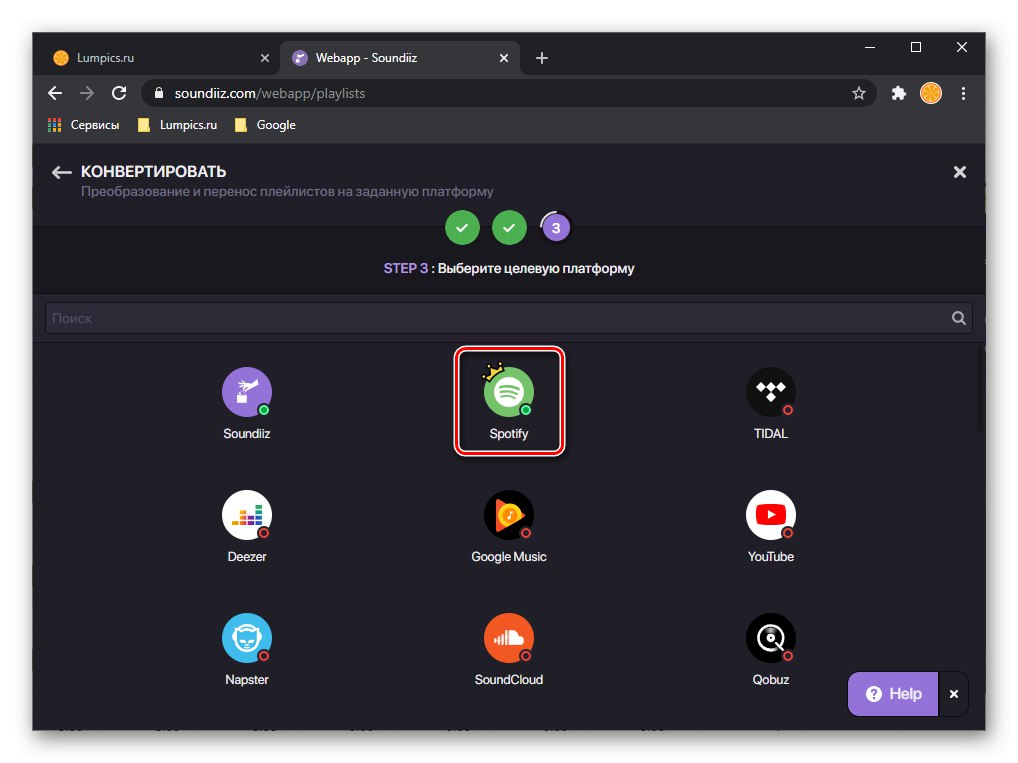
Task: Select the Google Music icon
Action: tap(509, 515)
